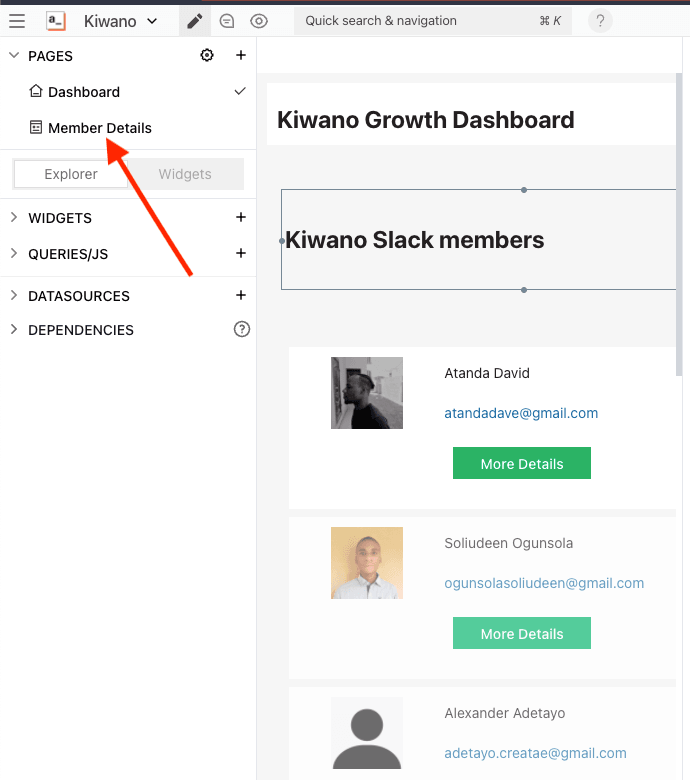Open the hamburger menu icon
This screenshot has height=780, width=690.
coord(17,21)
